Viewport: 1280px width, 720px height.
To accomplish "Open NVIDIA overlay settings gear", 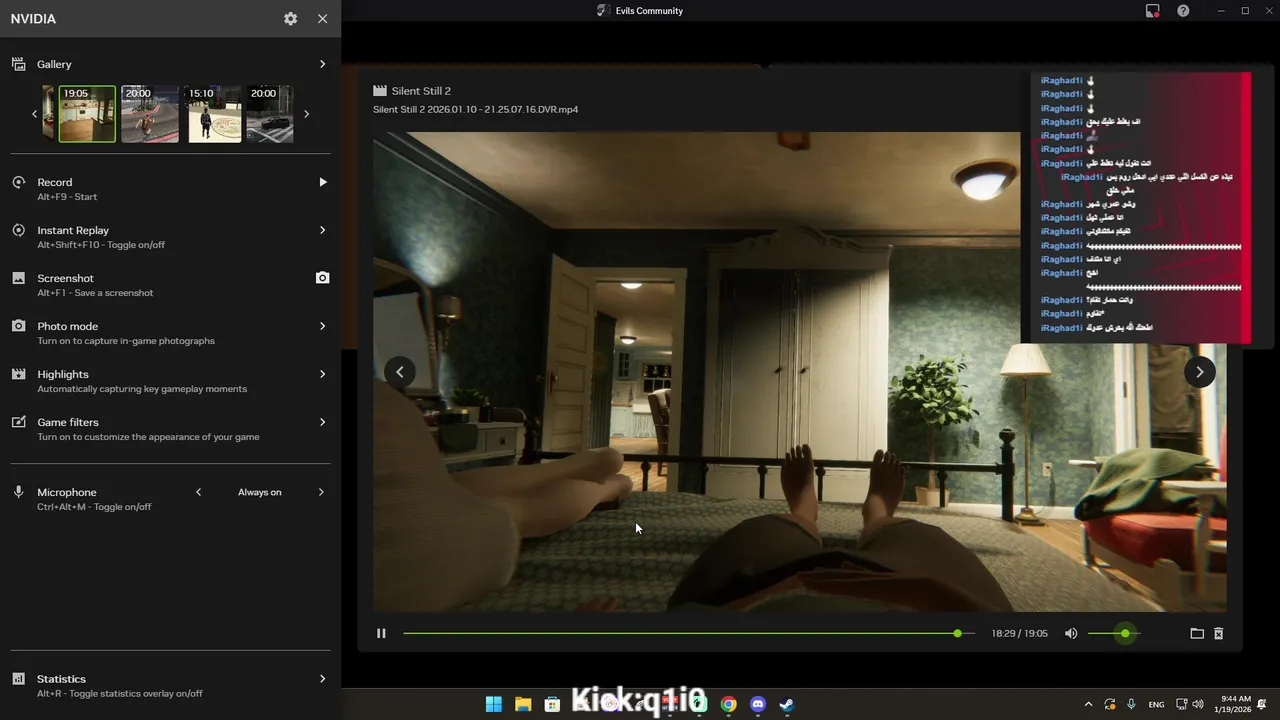I will tap(290, 19).
